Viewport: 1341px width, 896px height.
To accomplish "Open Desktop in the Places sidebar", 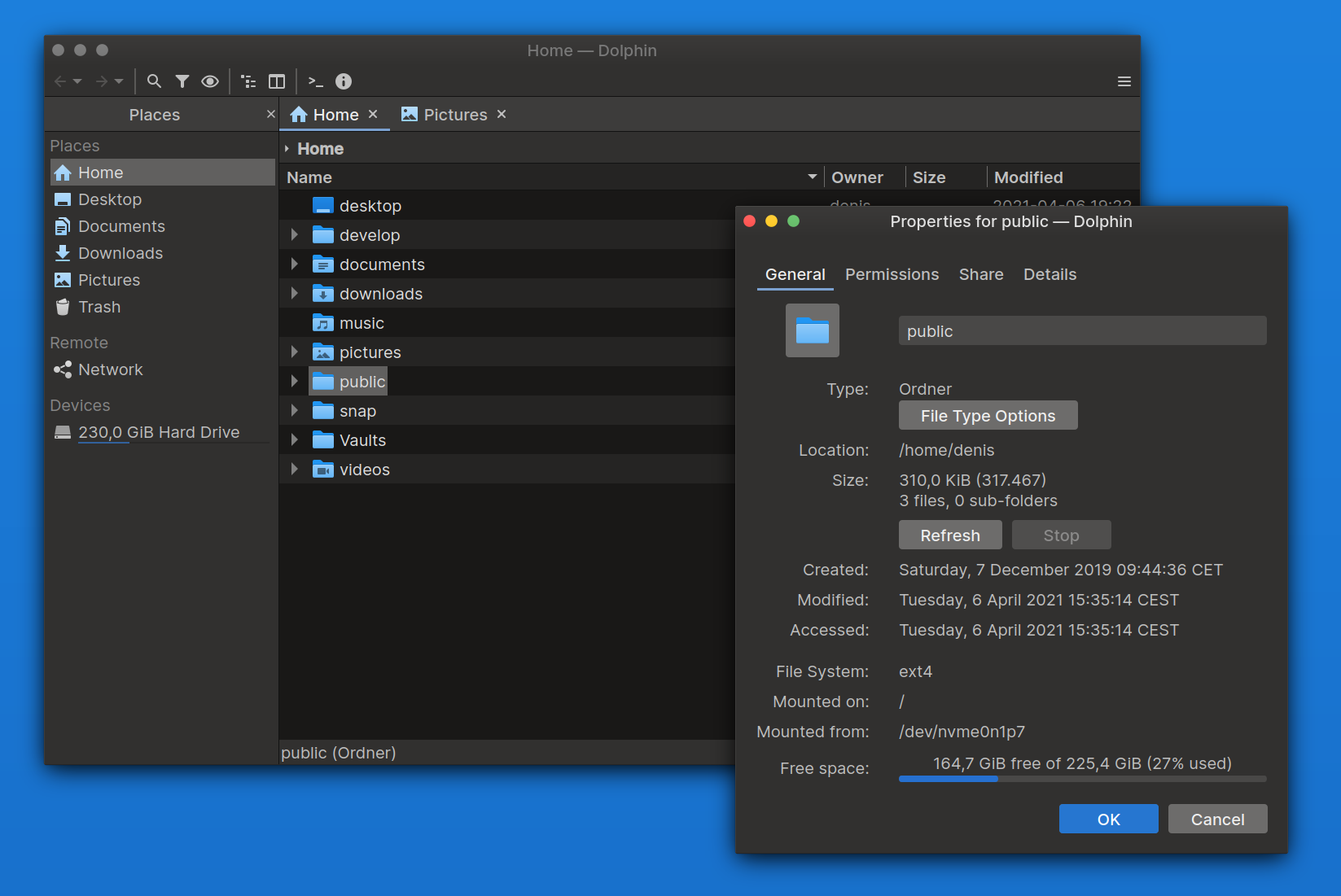I will click(x=162, y=199).
